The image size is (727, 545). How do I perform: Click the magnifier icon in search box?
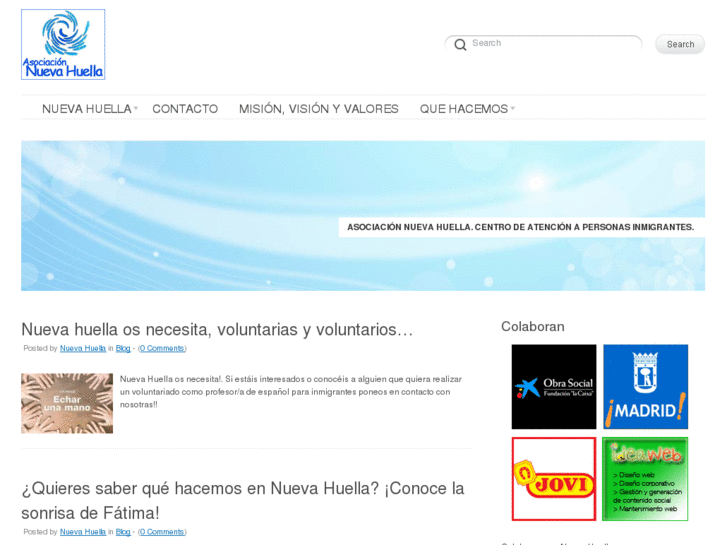pyautogui.click(x=460, y=45)
